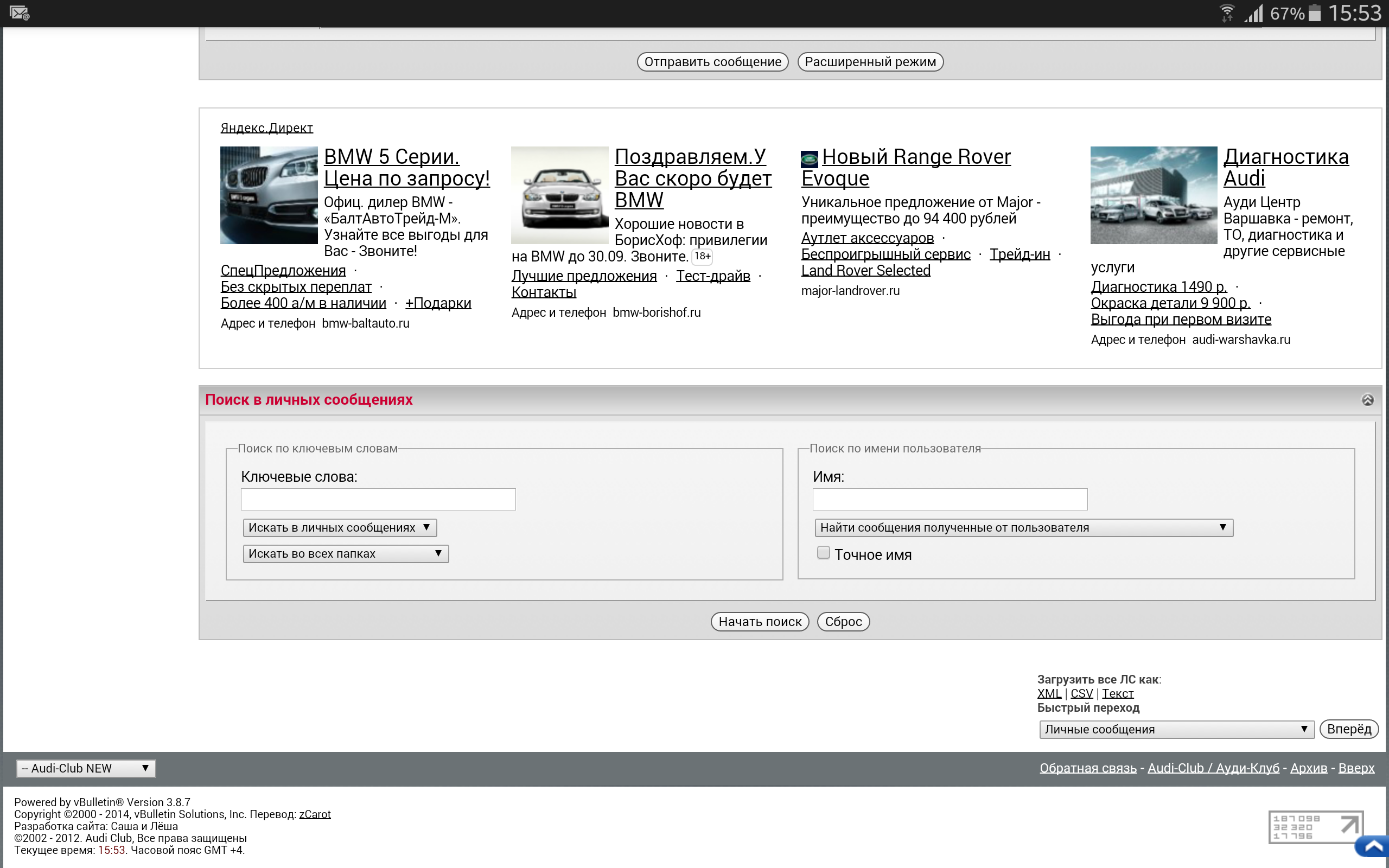Click the Land Rover Selected link
Viewport: 1389px width, 868px height.
[x=865, y=270]
